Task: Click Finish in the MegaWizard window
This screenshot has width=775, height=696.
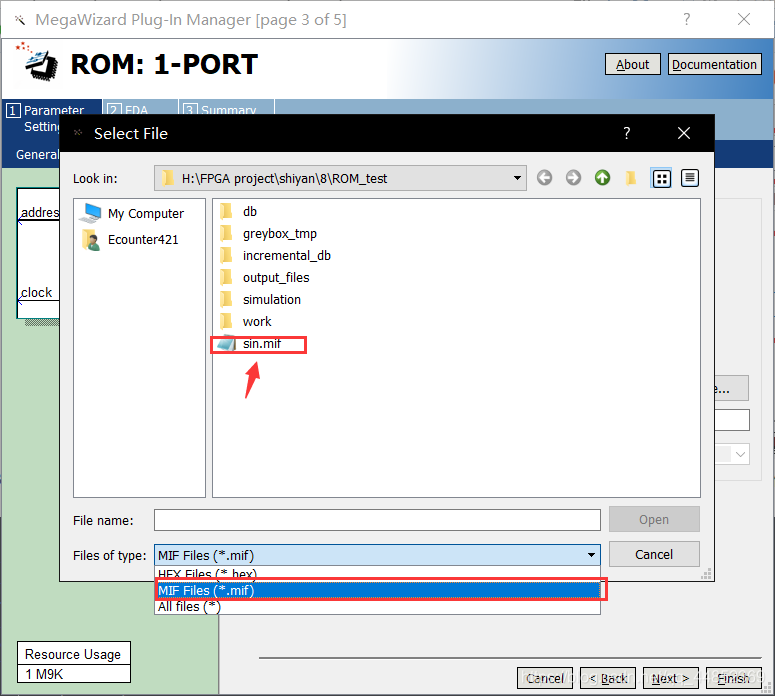Action: coord(733,678)
